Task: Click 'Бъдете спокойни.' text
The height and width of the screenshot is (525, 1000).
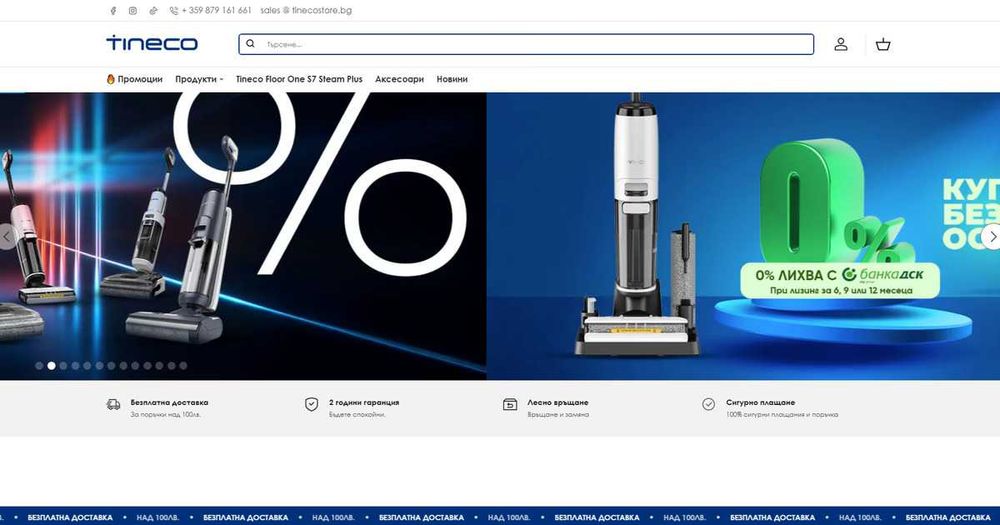Action: (x=357, y=415)
